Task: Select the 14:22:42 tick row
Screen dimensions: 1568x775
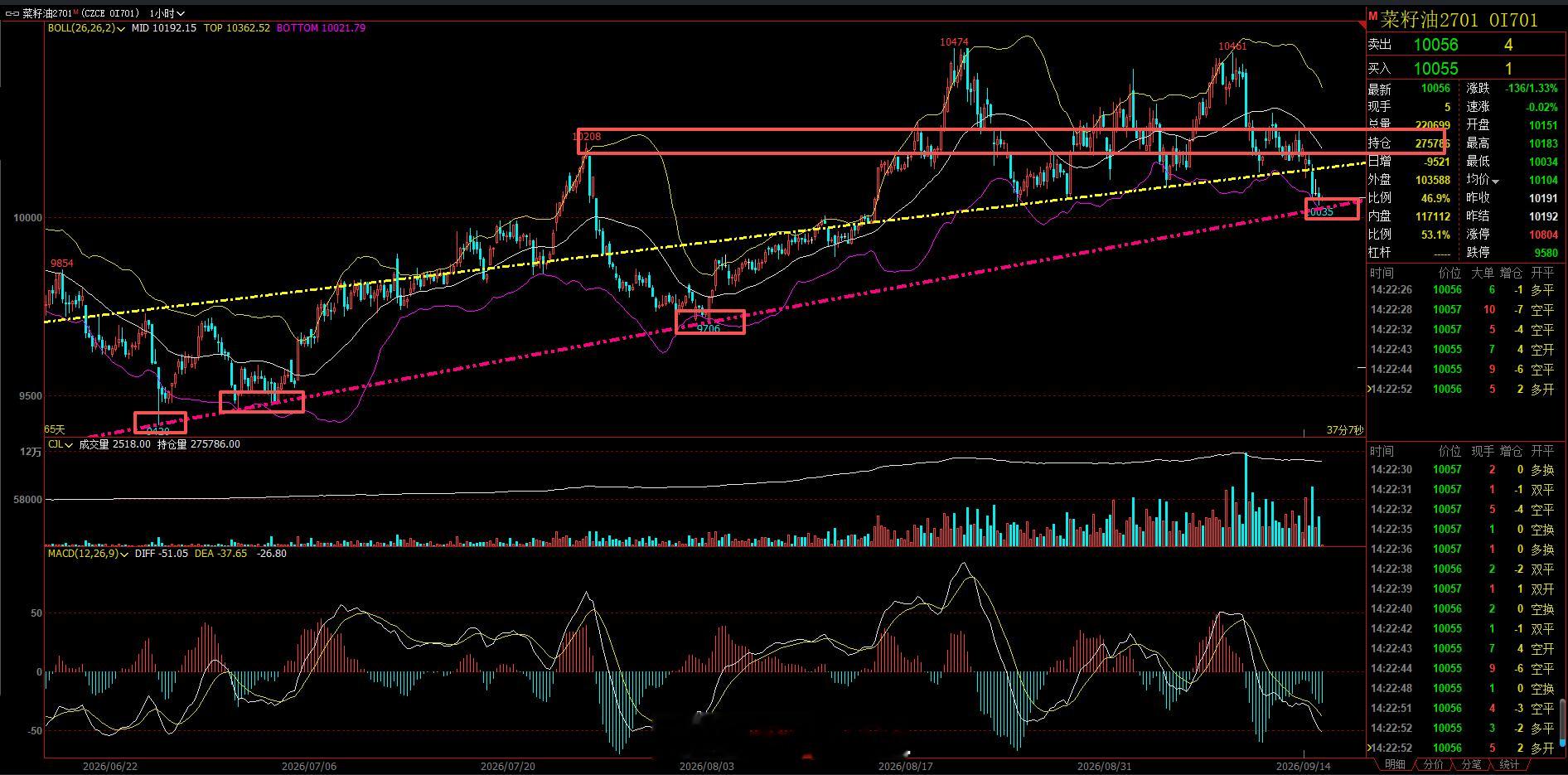Action: click(x=1462, y=629)
